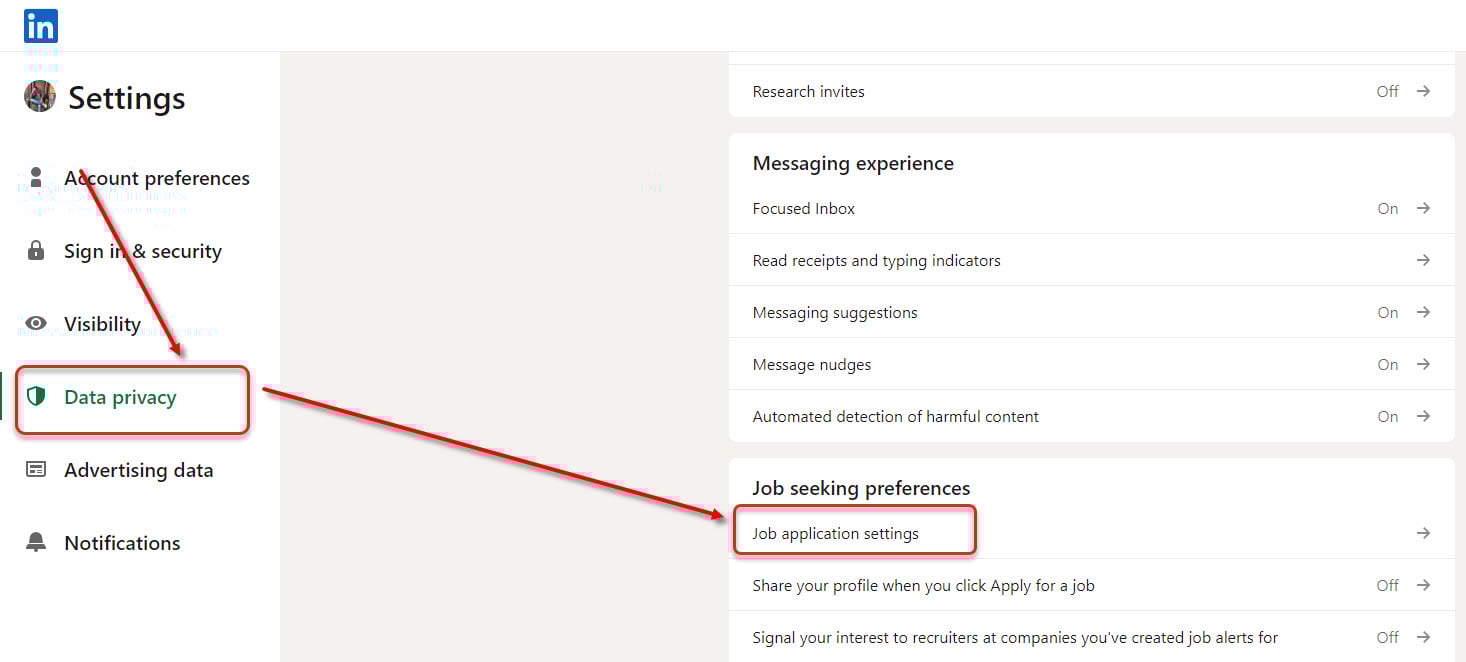The height and width of the screenshot is (662, 1466).
Task: Select the person icon beside Account preferences
Action: coord(36,178)
